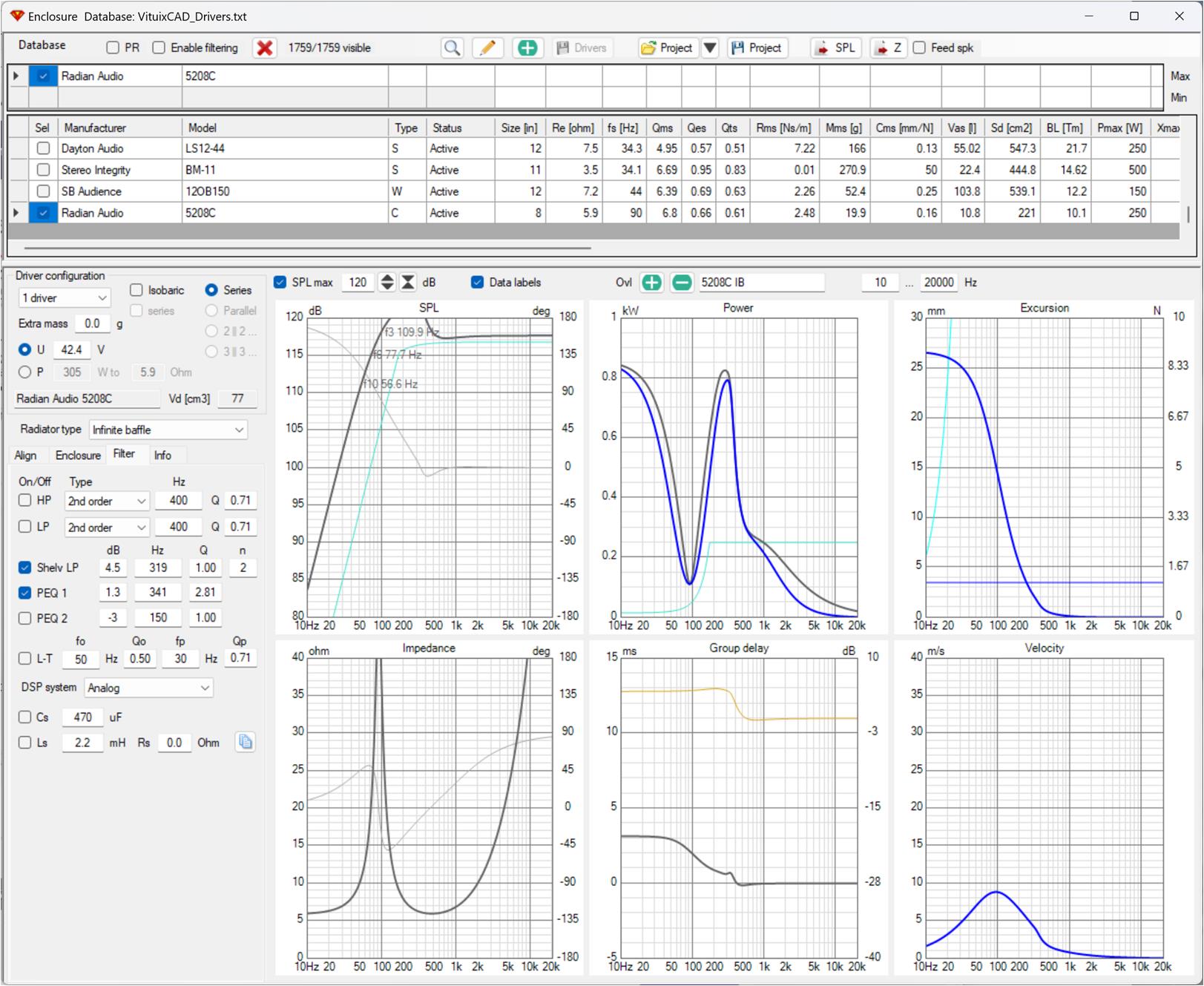The width and height of the screenshot is (1204, 986).
Task: Open the DSP system dropdown
Action: coord(148,688)
